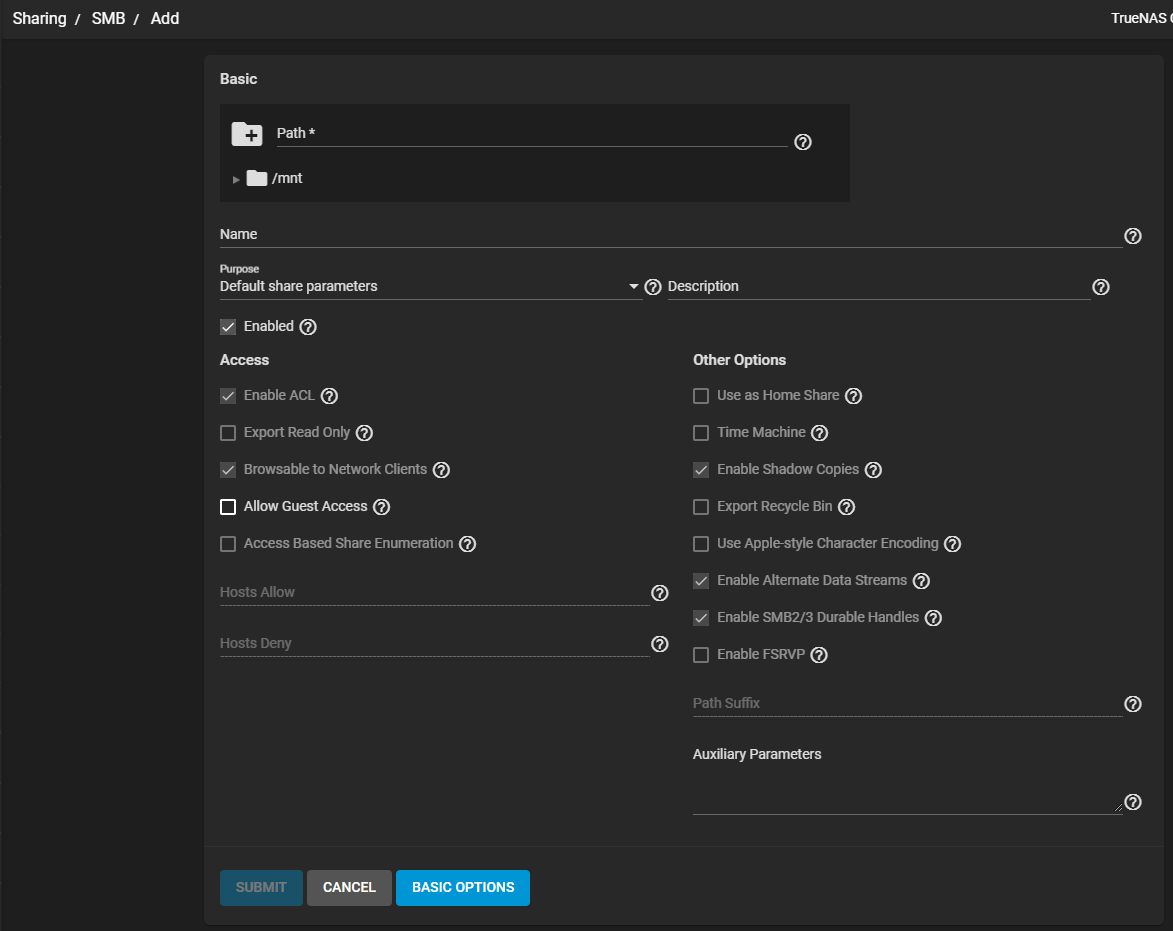Open help tooltip for Path field

(802, 142)
